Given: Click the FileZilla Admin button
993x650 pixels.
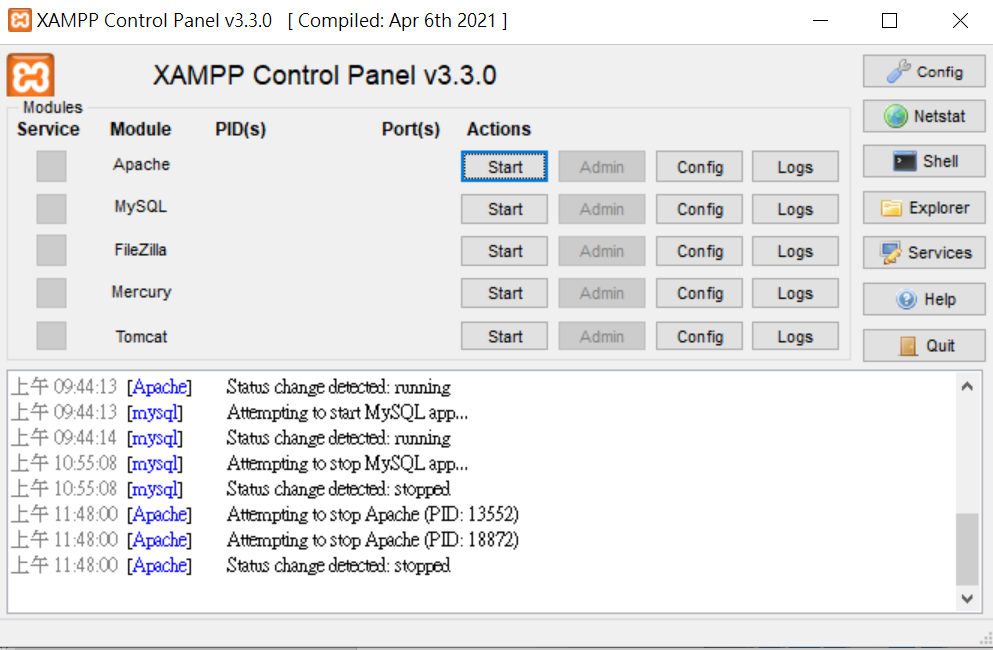Looking at the screenshot, I should pos(602,251).
